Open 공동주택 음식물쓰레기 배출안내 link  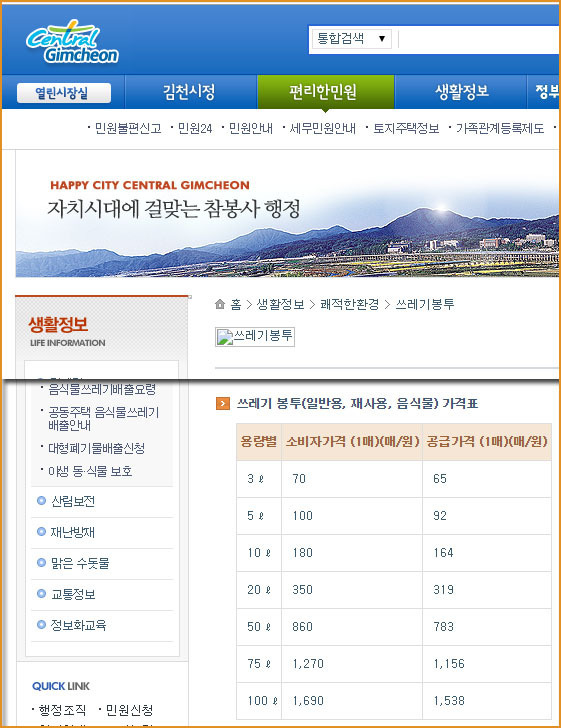(104, 418)
